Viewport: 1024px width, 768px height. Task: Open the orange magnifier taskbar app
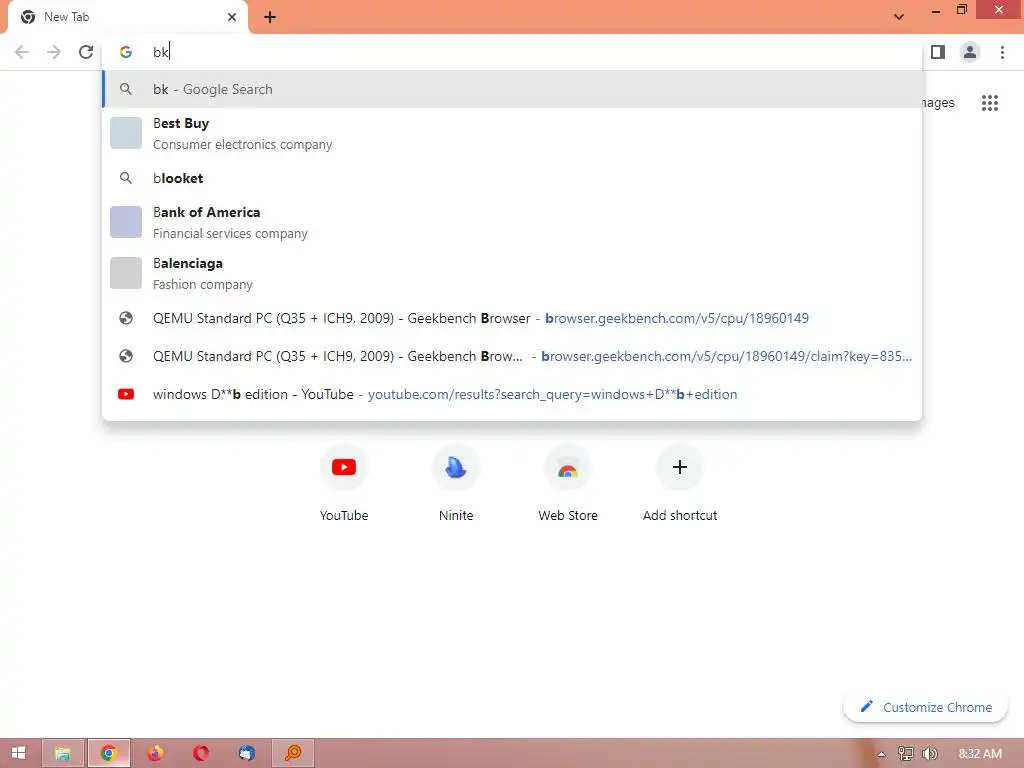coord(293,754)
